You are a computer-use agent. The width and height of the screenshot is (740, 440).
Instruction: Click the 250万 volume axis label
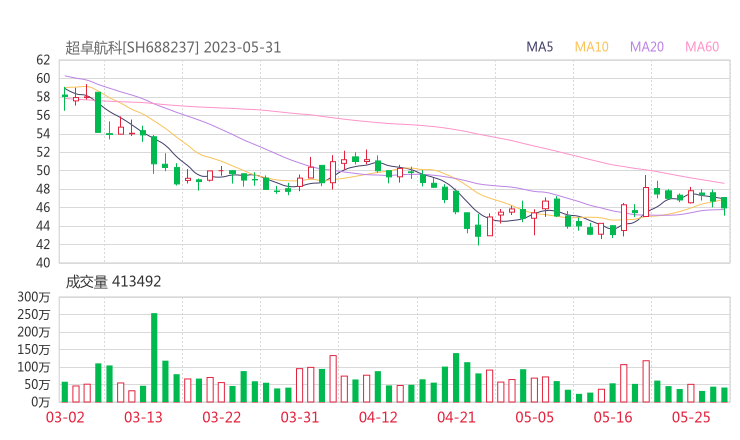[x=34, y=314]
